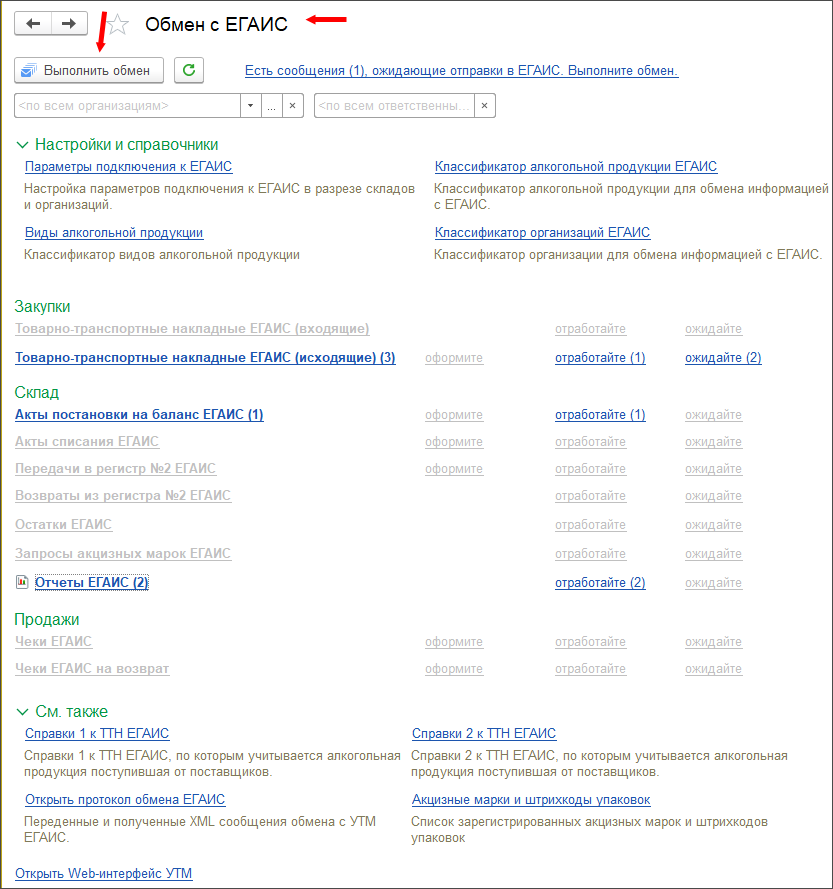This screenshot has width=833, height=889.
Task: Open Акты списания ЕГАИС link
Action: pyautogui.click(x=87, y=442)
